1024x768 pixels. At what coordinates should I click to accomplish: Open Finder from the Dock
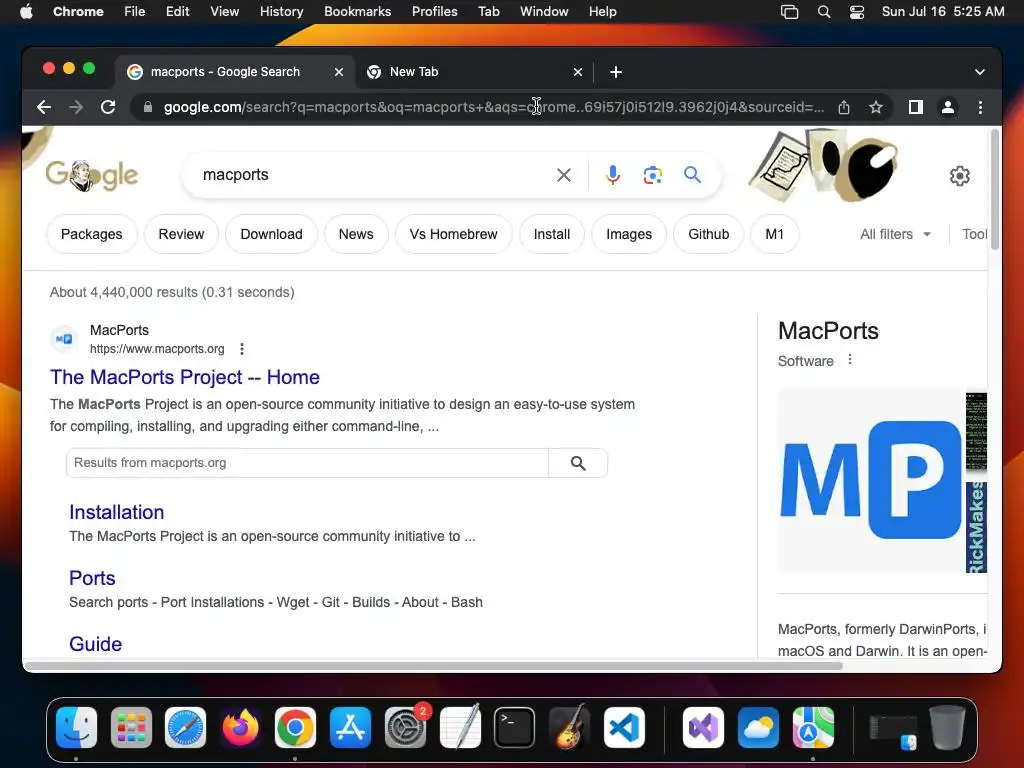pos(76,727)
